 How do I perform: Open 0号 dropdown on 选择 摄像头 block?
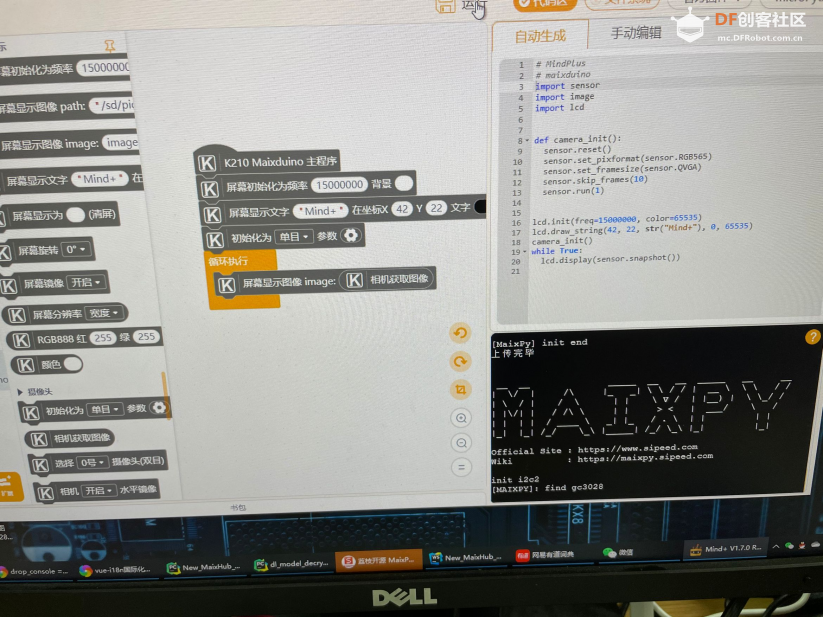tap(92, 462)
